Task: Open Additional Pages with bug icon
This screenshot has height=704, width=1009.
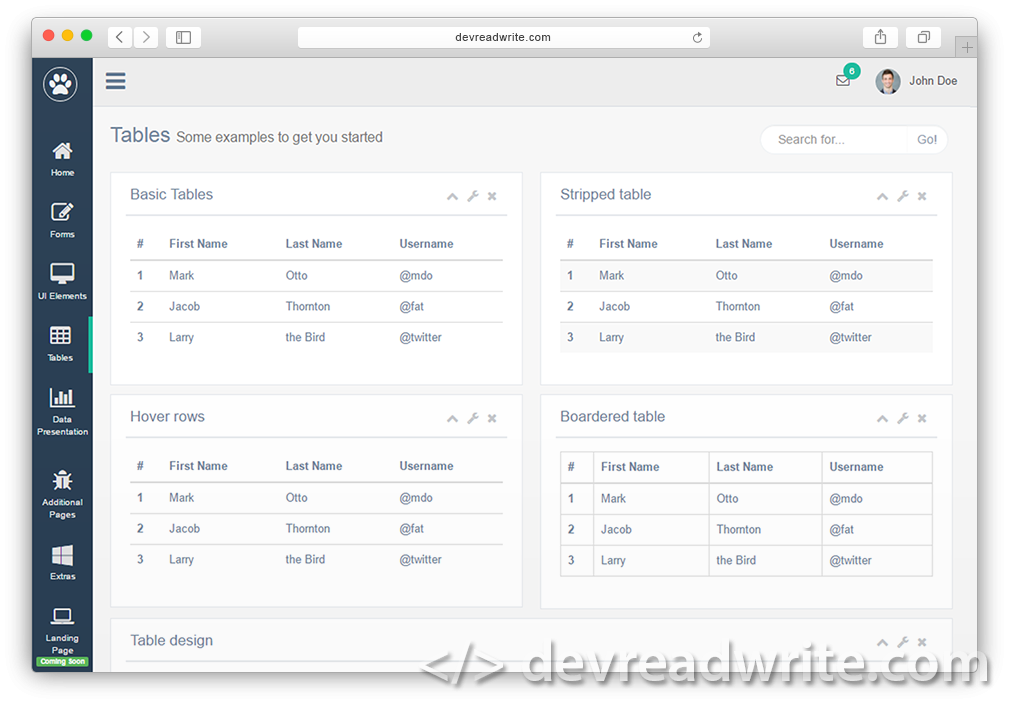Action: click(x=62, y=494)
